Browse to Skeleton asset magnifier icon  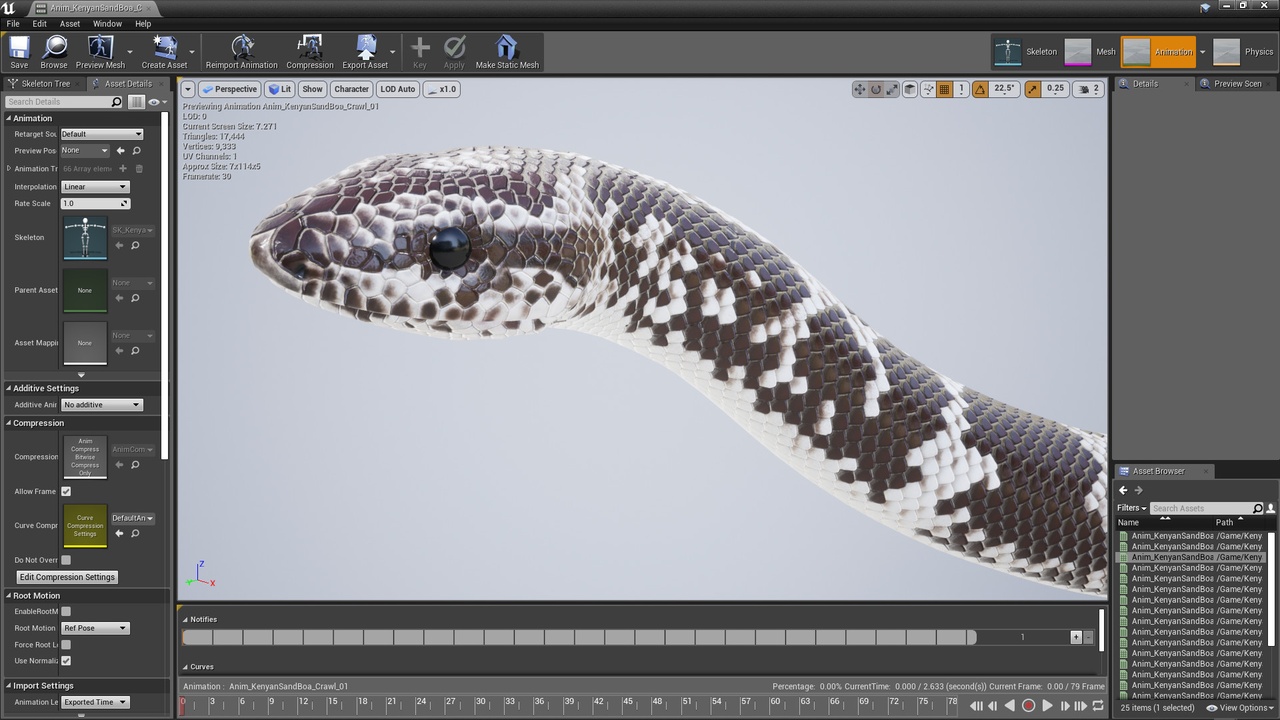pyautogui.click(x=135, y=245)
